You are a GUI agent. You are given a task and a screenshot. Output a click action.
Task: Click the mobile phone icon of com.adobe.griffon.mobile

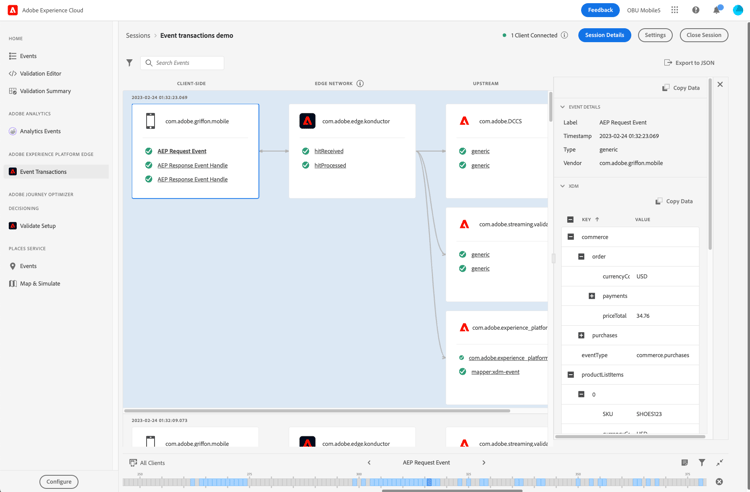coord(150,121)
